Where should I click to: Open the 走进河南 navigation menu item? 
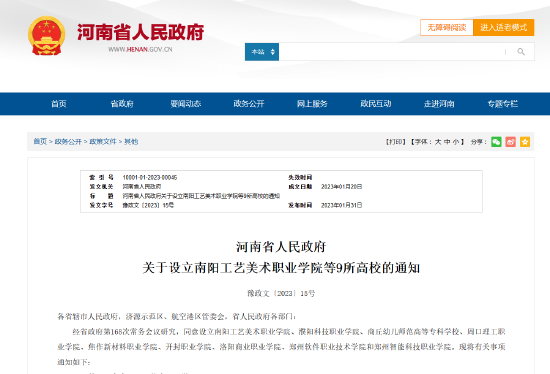439,104
